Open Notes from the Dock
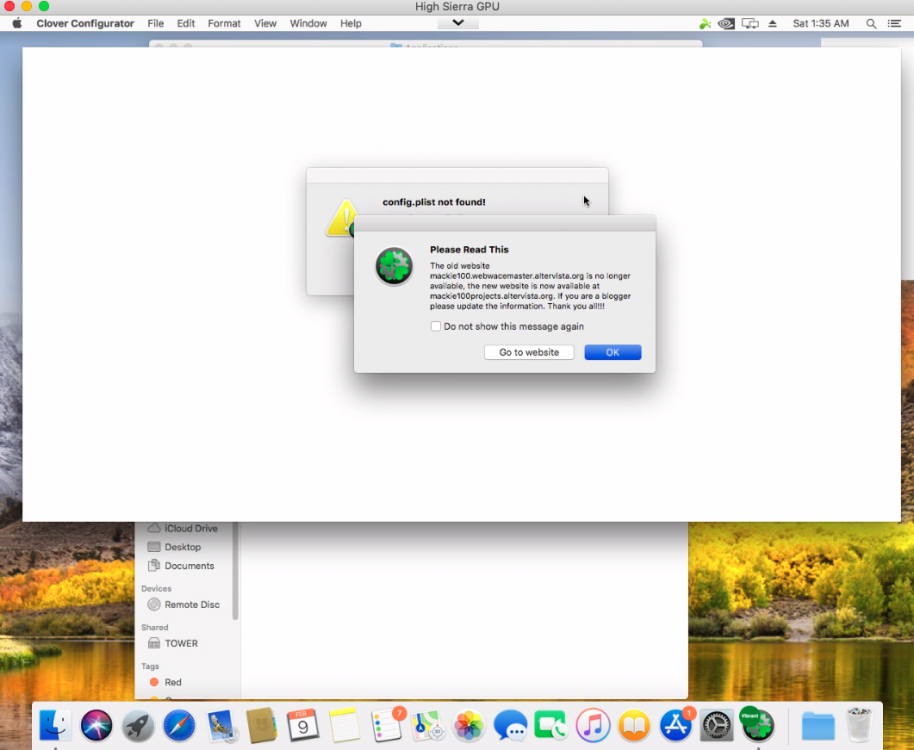This screenshot has width=914, height=750. tap(344, 726)
